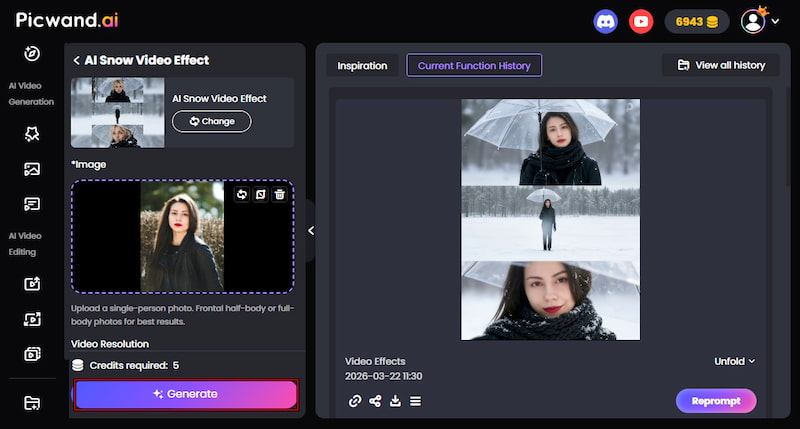Open the video enhance frame icon in sidebar
Image resolution: width=800 pixels, height=429 pixels.
tap(32, 319)
